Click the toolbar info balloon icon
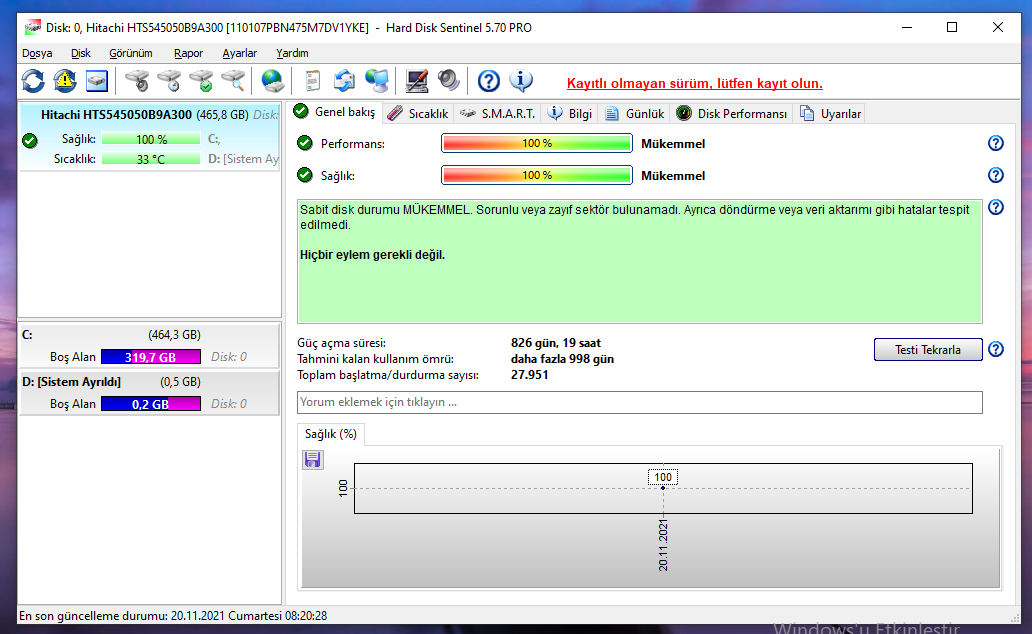 [x=521, y=81]
